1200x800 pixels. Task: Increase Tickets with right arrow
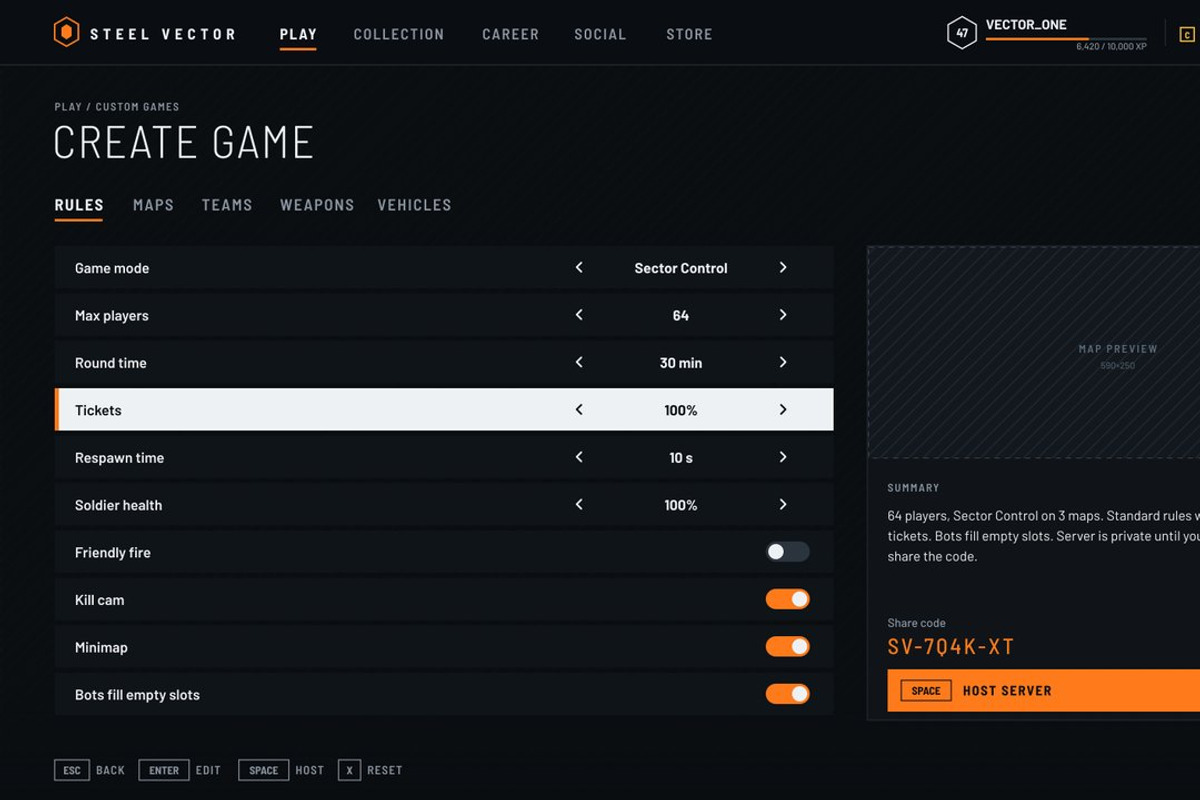[x=783, y=410]
